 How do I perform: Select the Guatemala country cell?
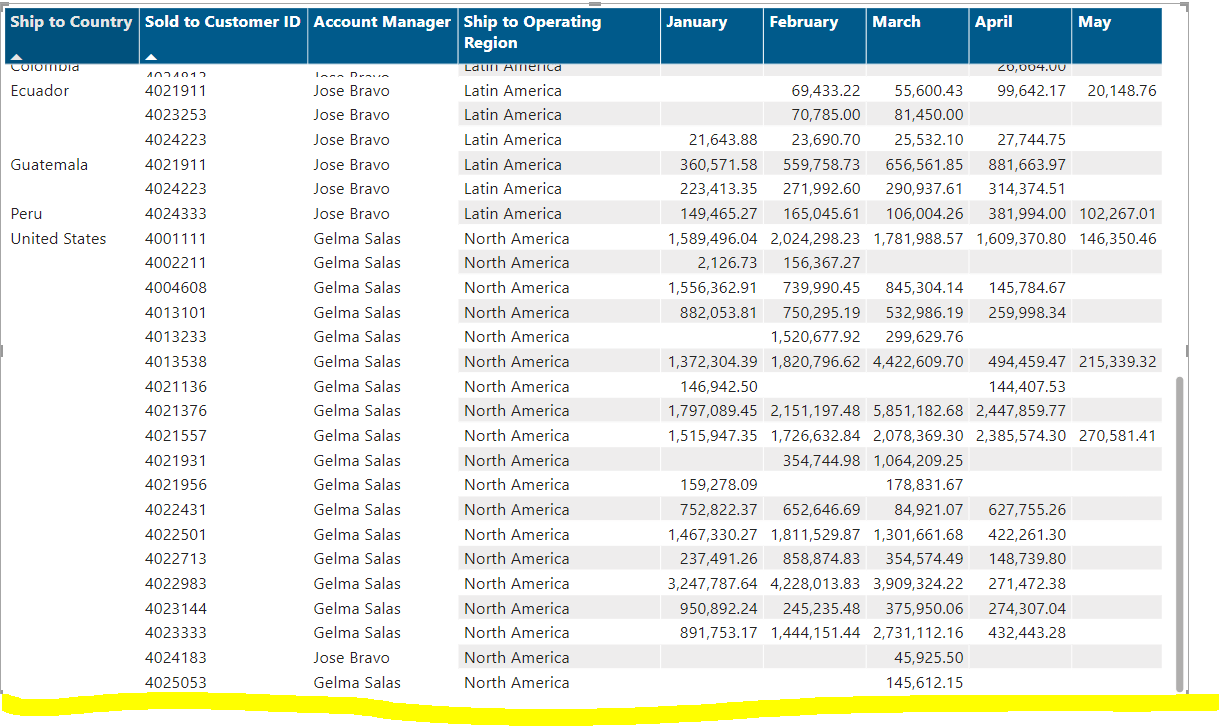(49, 165)
